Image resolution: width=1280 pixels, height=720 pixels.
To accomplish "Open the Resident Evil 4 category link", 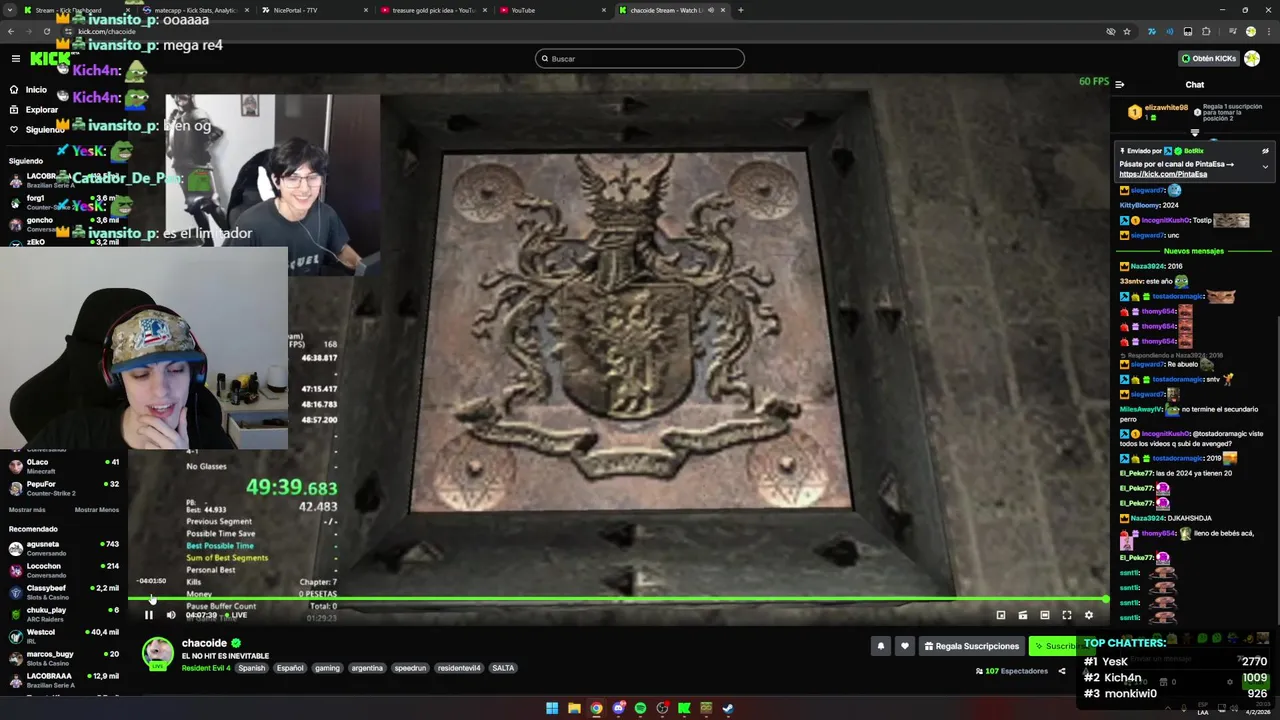I will point(206,668).
